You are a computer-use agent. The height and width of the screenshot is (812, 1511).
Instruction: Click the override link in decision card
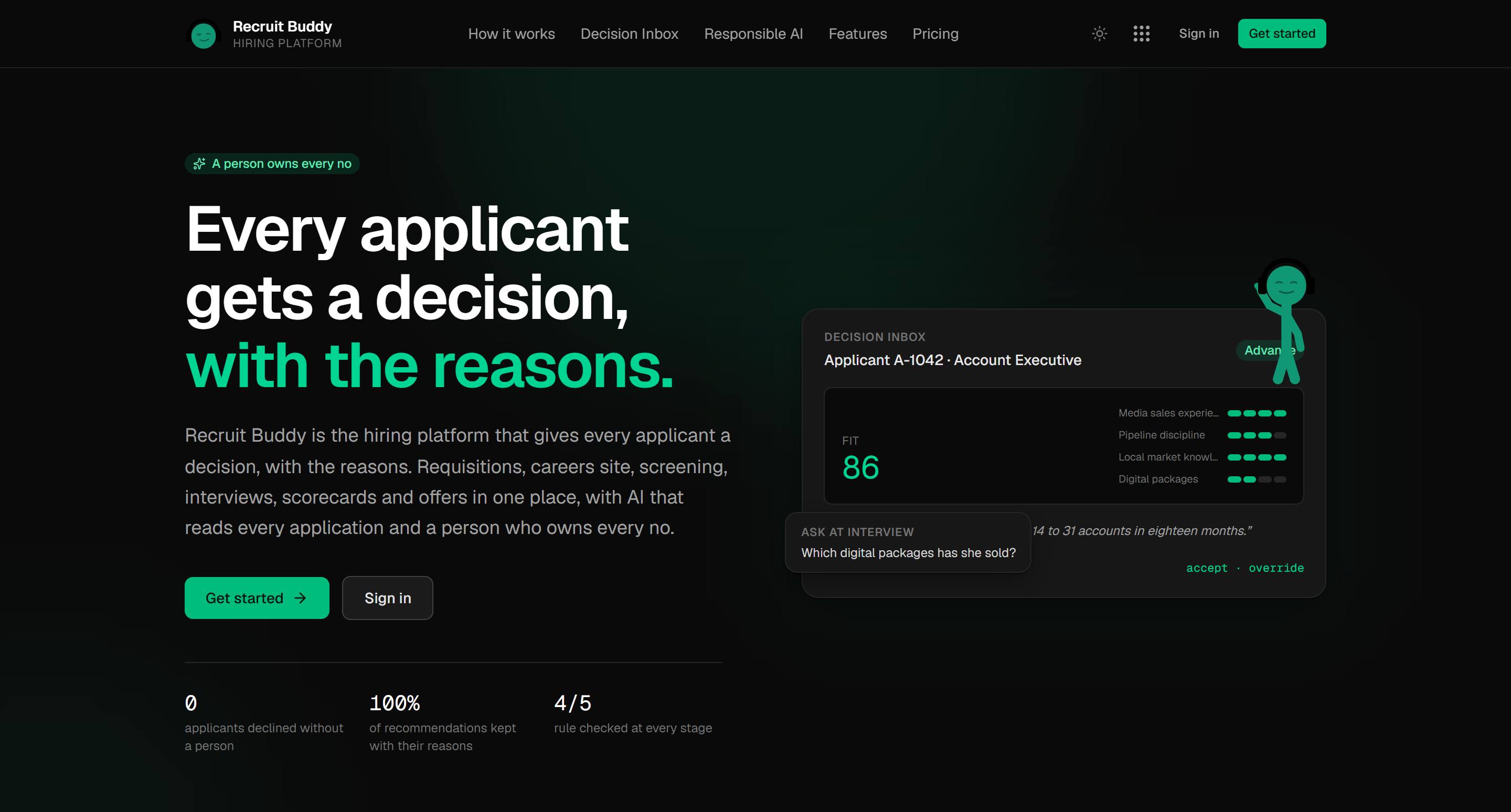click(x=1276, y=568)
